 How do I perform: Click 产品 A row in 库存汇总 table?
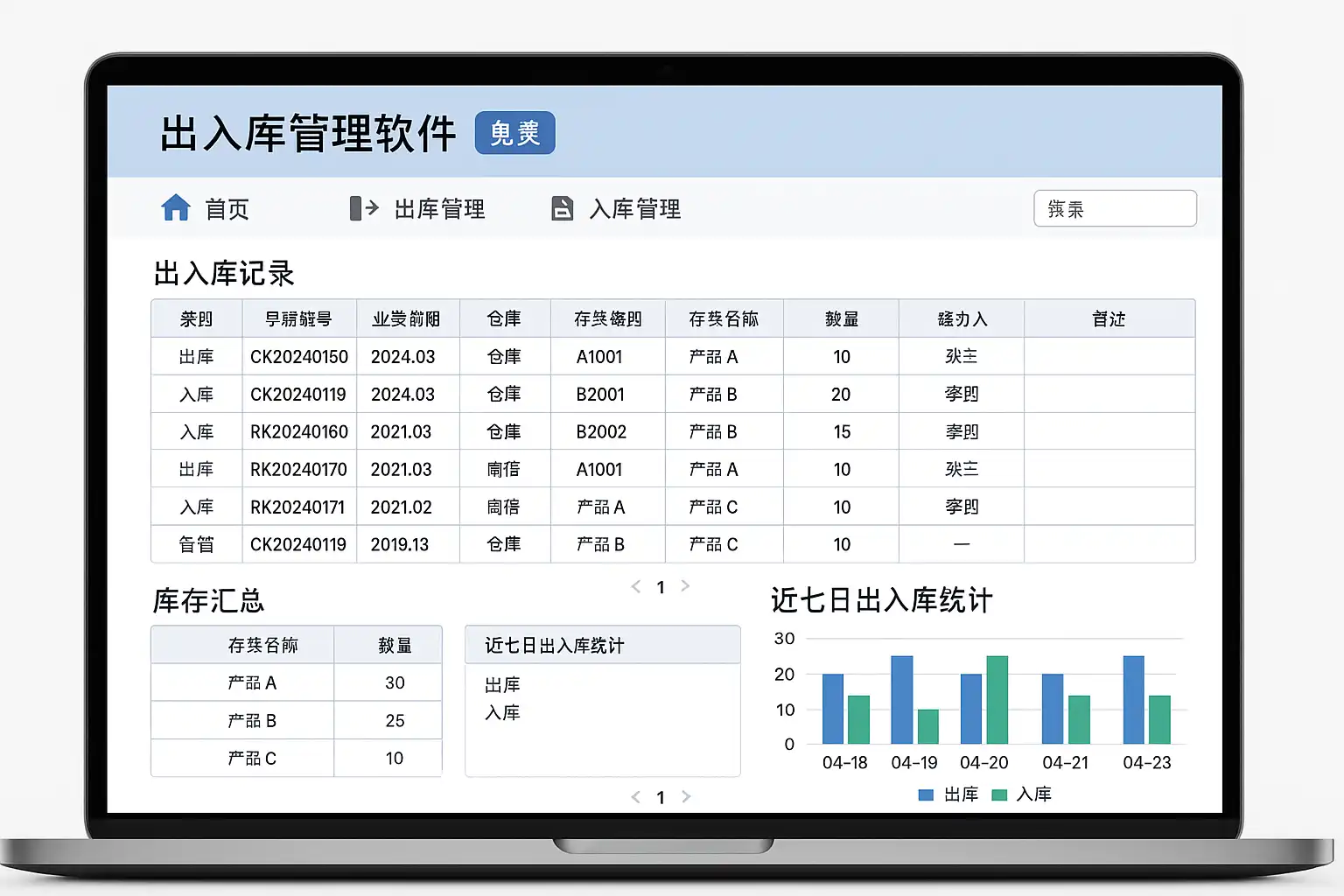(x=297, y=682)
